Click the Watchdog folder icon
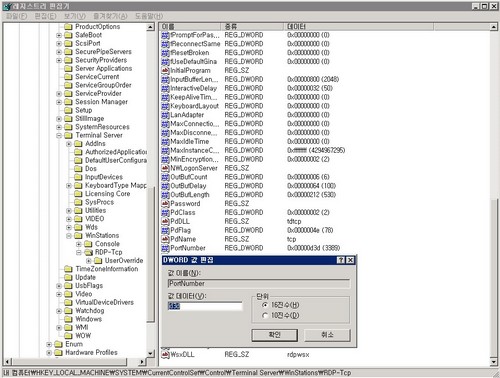The image size is (500, 378). [68, 311]
